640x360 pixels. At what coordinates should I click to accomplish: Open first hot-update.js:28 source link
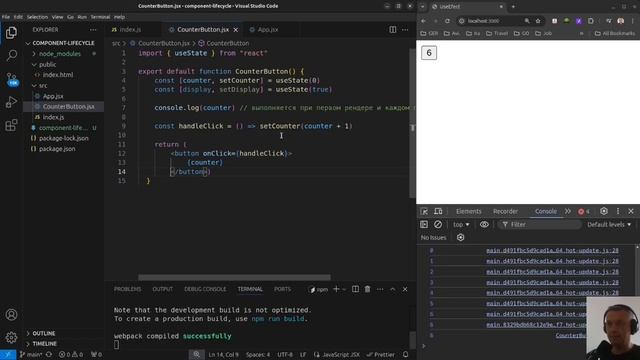point(552,251)
